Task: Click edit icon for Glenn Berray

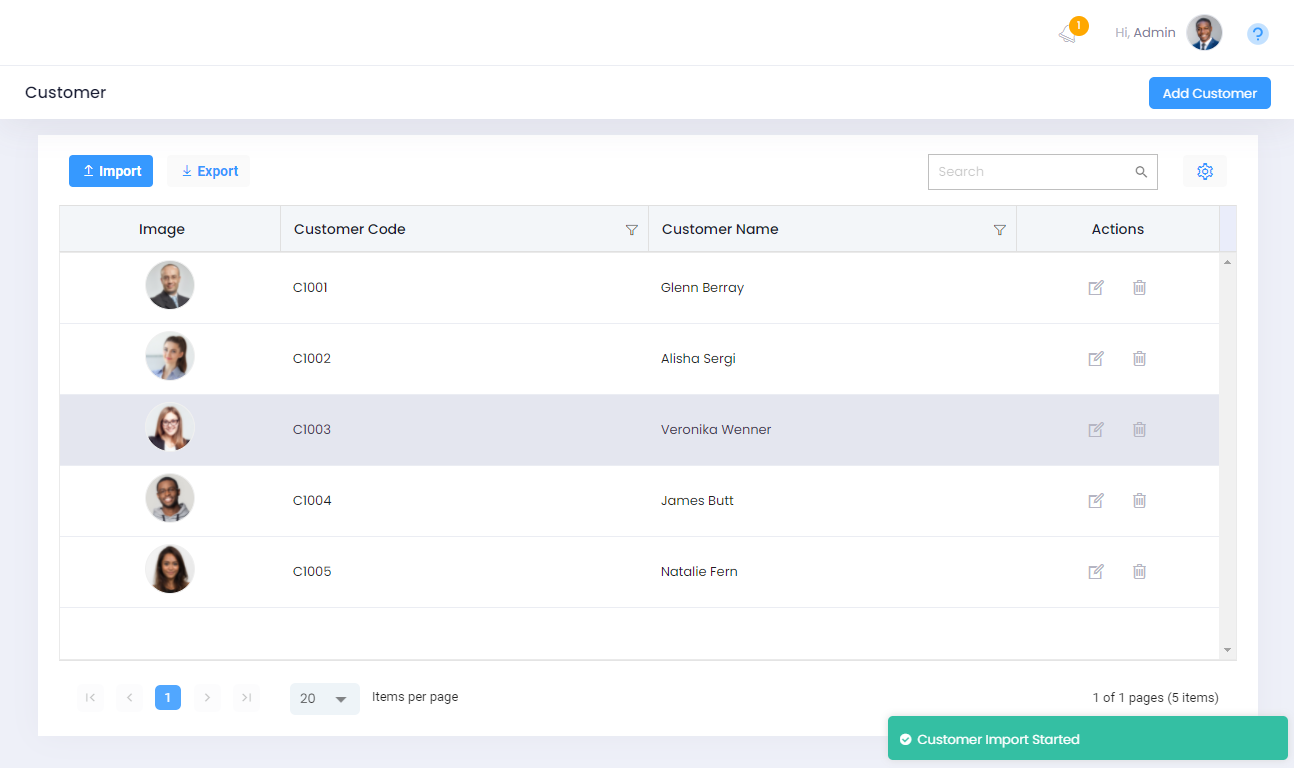Action: point(1096,288)
